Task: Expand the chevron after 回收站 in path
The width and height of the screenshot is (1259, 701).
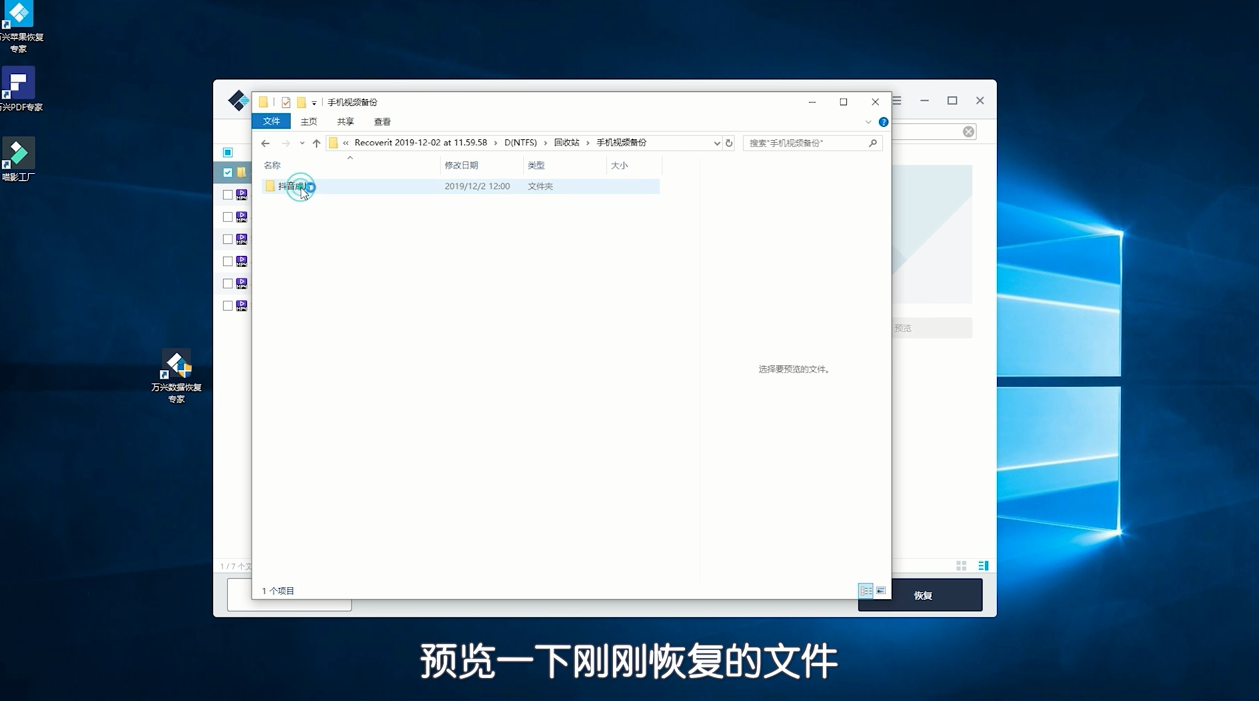Action: pyautogui.click(x=588, y=143)
